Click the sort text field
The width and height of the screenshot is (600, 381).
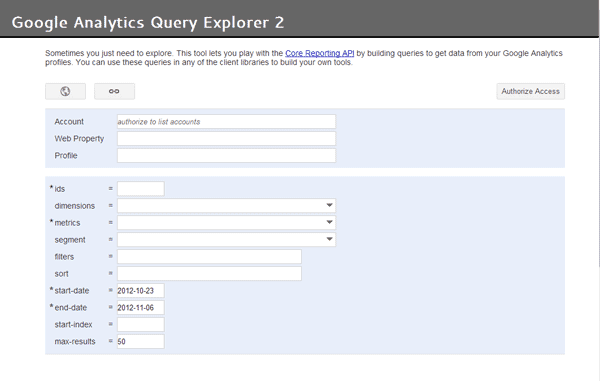[x=209, y=274]
